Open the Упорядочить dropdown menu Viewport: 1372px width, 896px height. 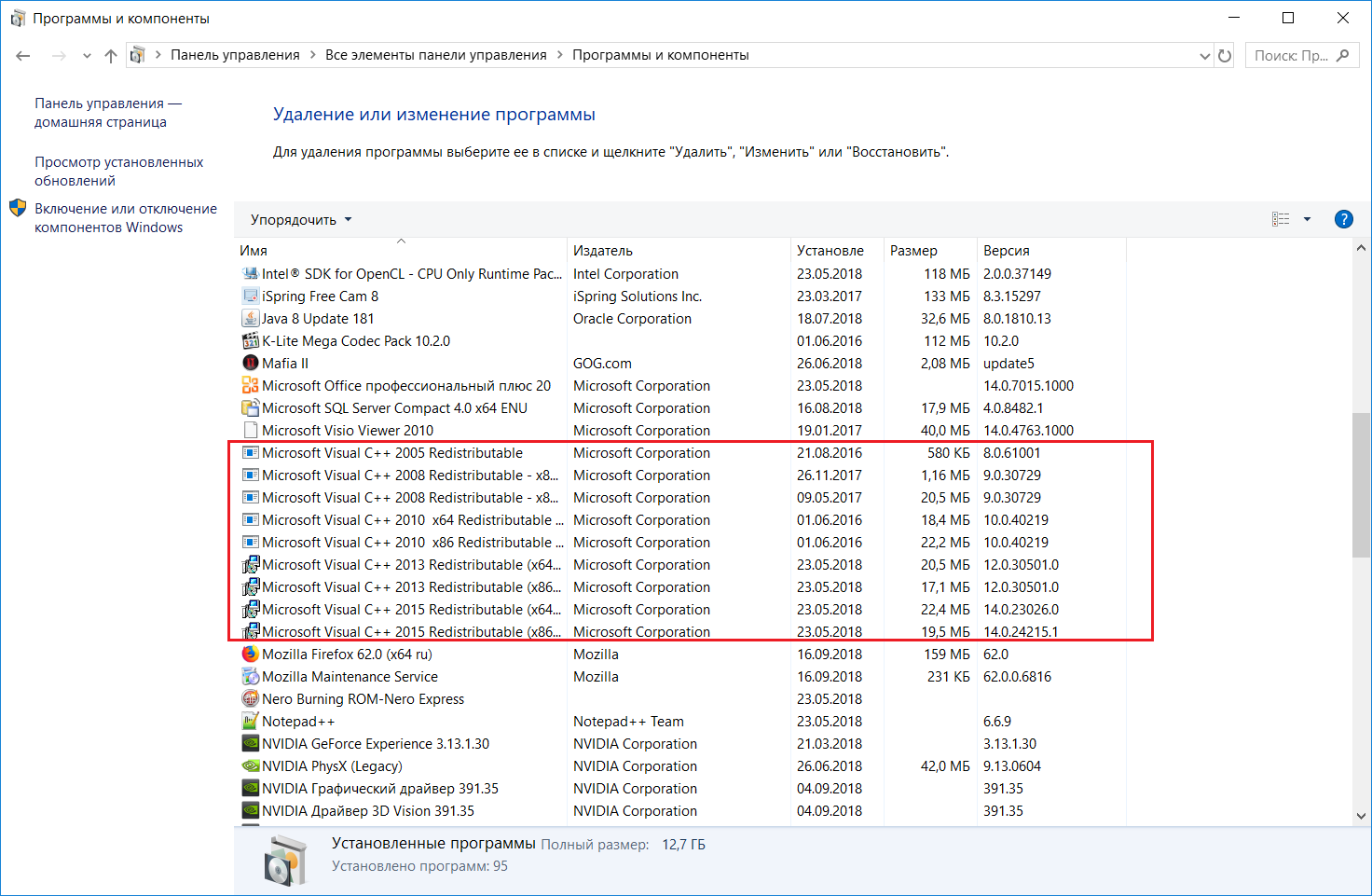click(301, 220)
